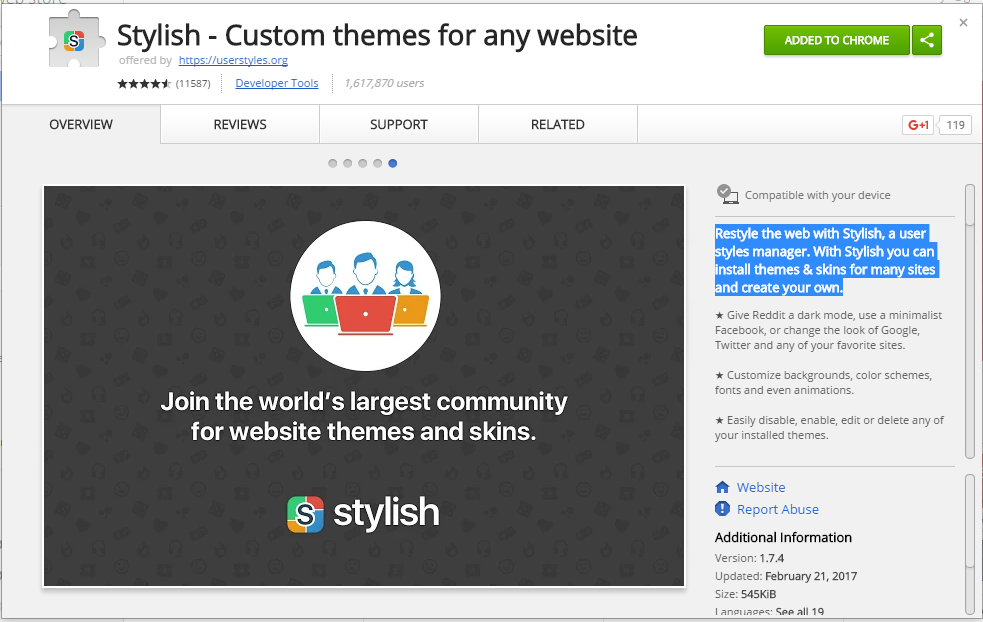The image size is (983, 622).
Task: Open the userstyles.org developer link
Action: tap(233, 60)
